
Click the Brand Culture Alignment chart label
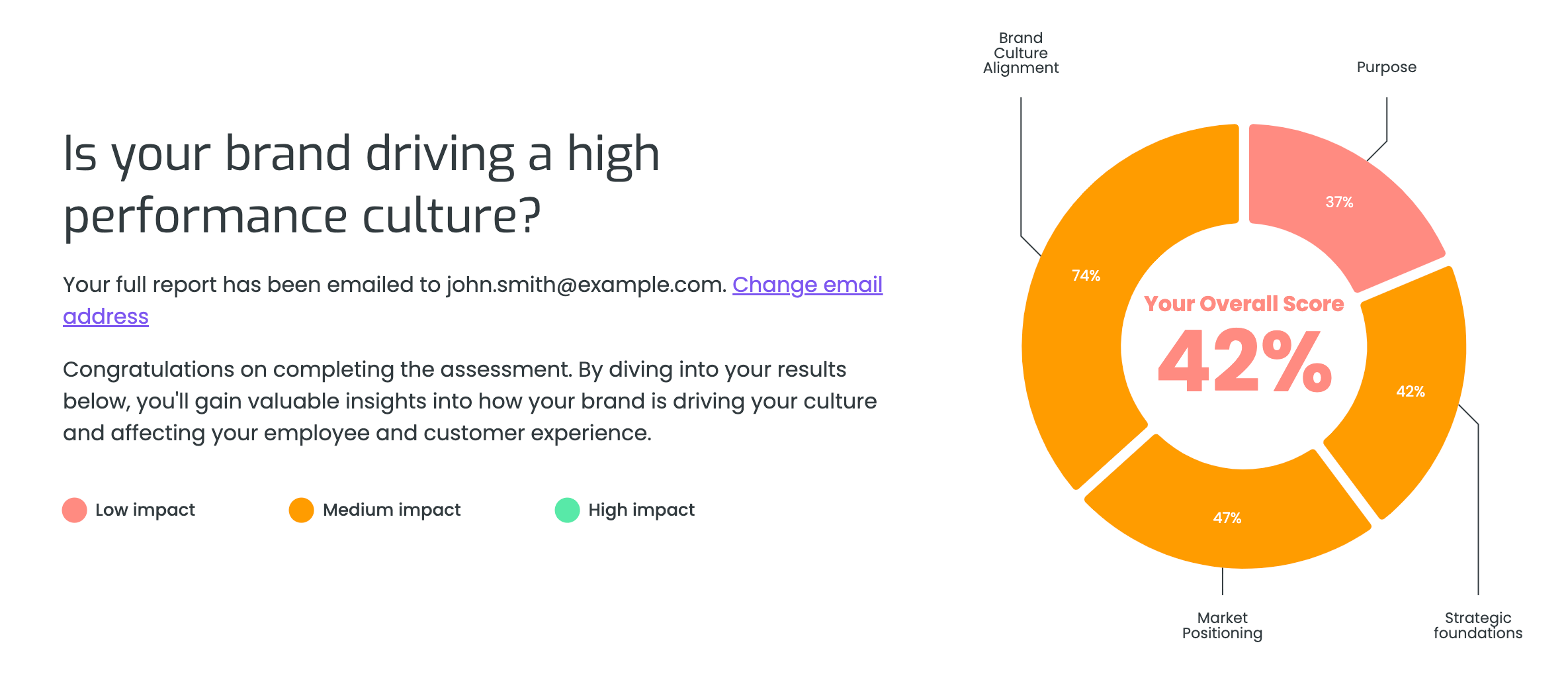coord(1021,53)
